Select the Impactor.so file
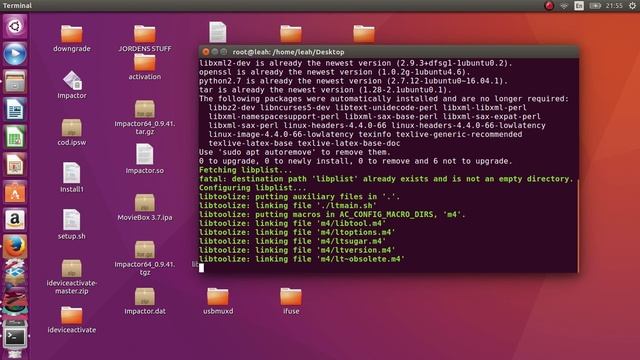Viewport: 640px width, 360px height. tap(144, 159)
